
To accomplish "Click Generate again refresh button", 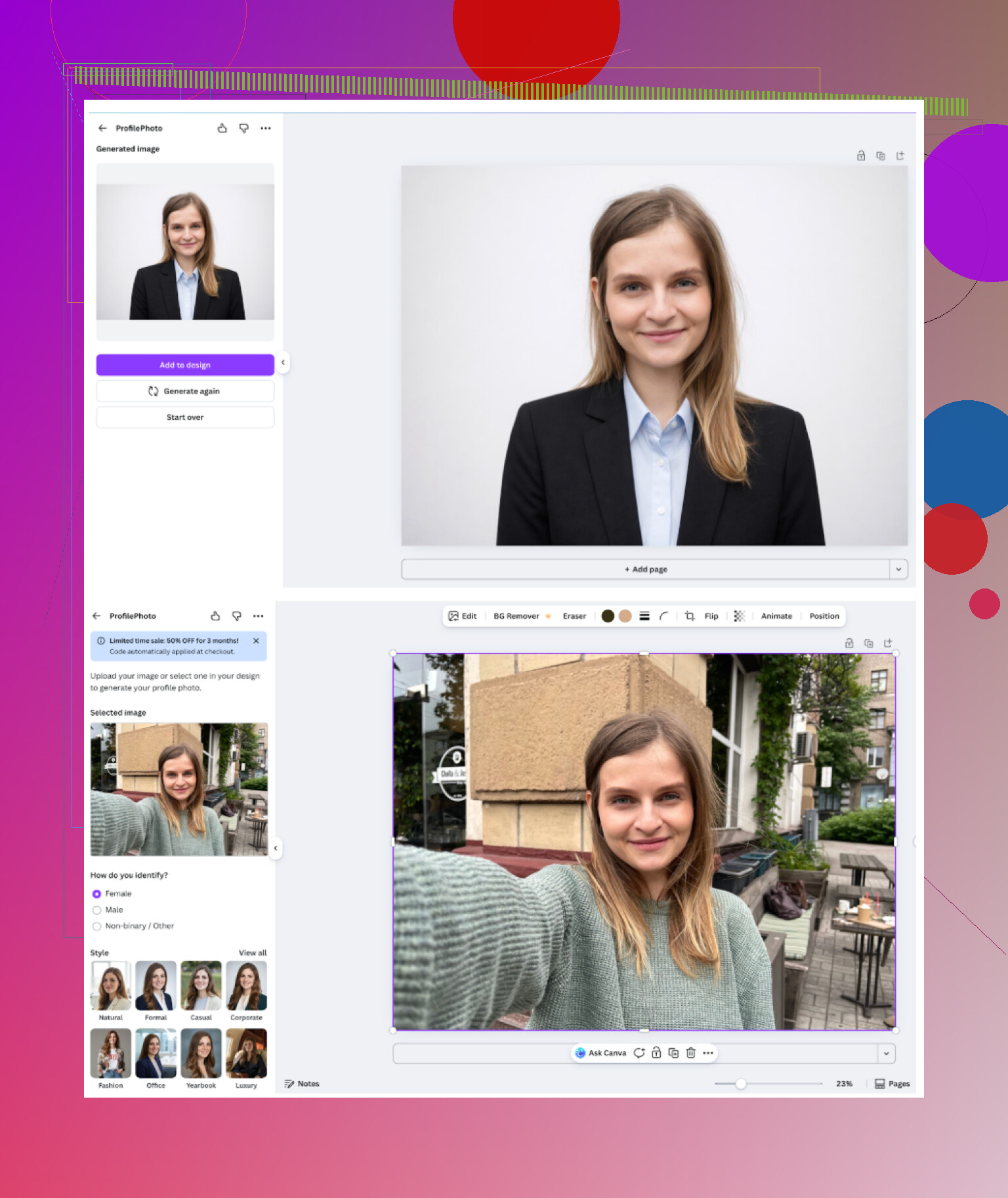I will point(185,391).
